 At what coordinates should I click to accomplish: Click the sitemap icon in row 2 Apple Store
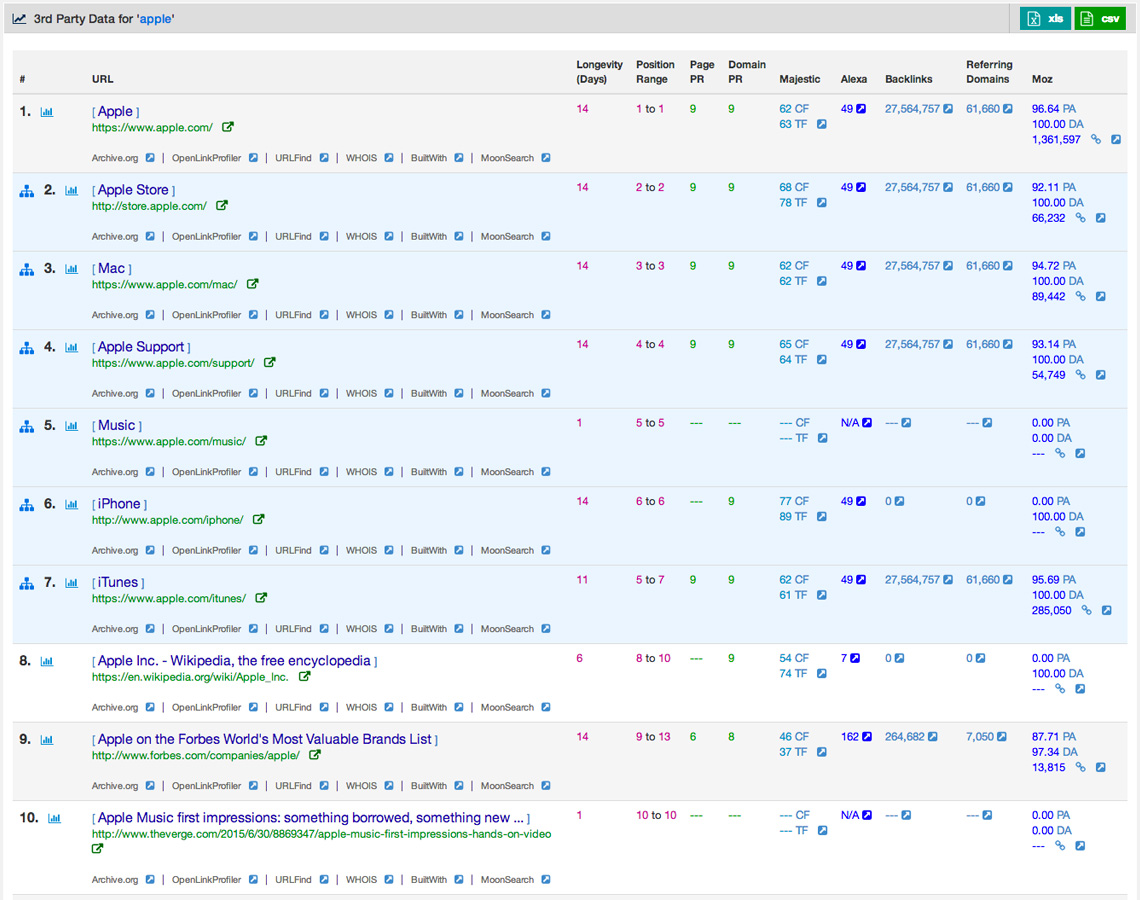click(26, 191)
